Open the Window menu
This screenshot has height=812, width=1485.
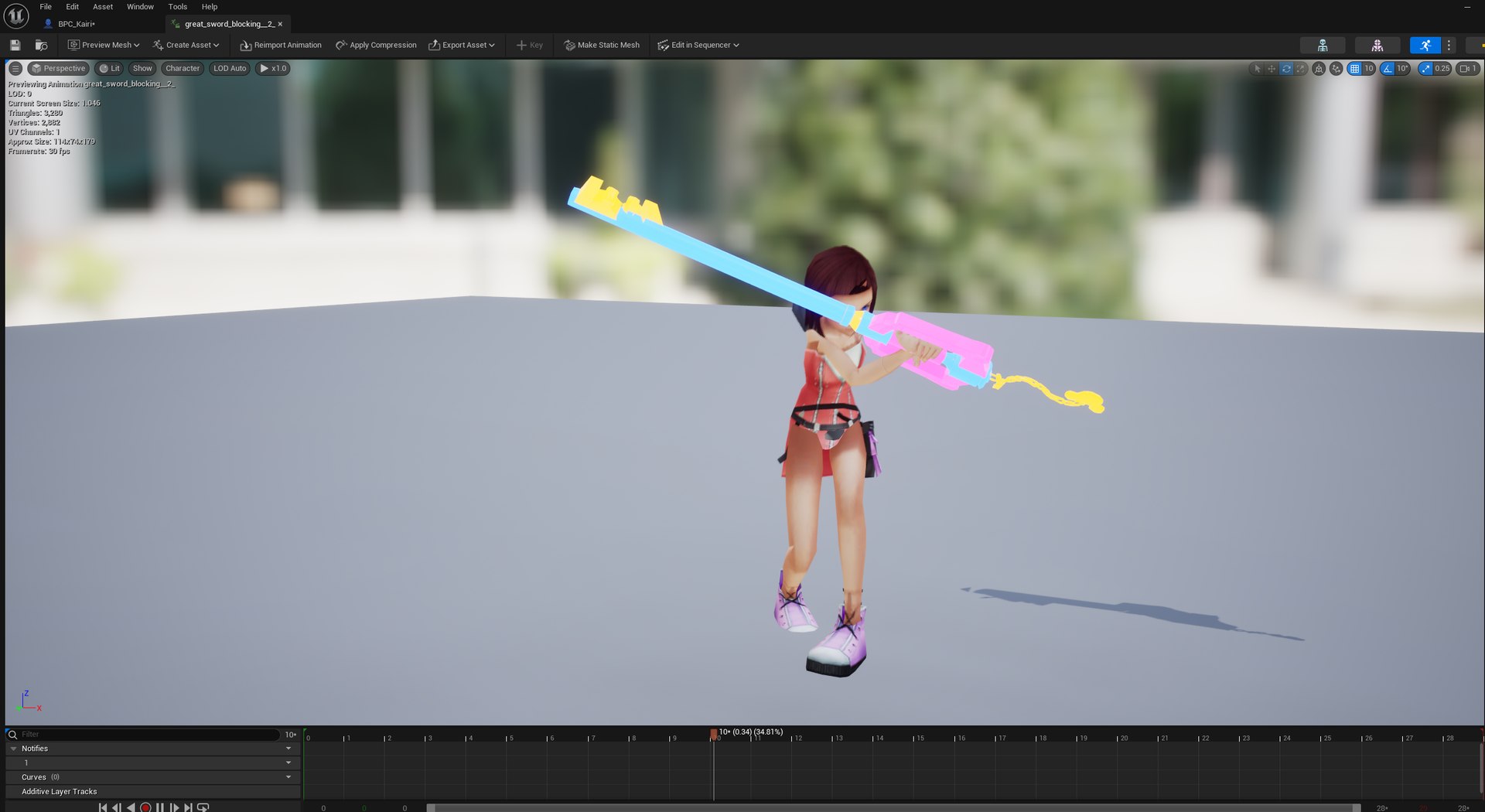(140, 7)
